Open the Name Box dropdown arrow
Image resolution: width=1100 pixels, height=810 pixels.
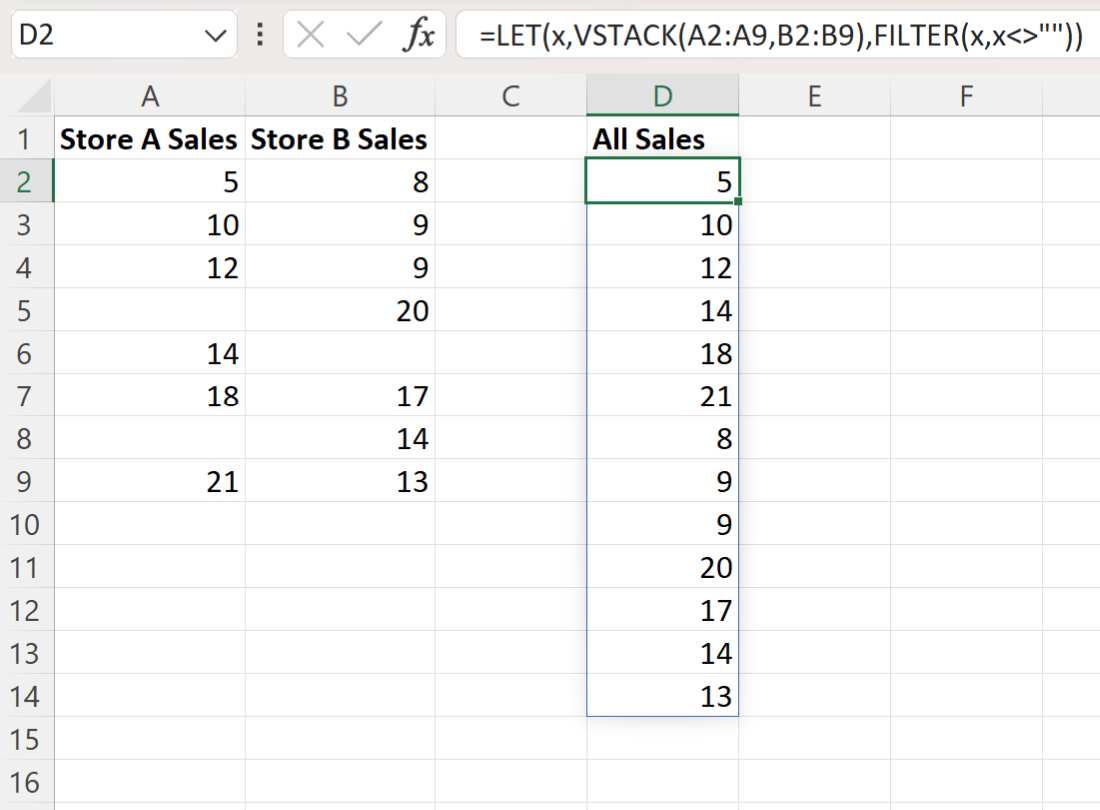214,37
